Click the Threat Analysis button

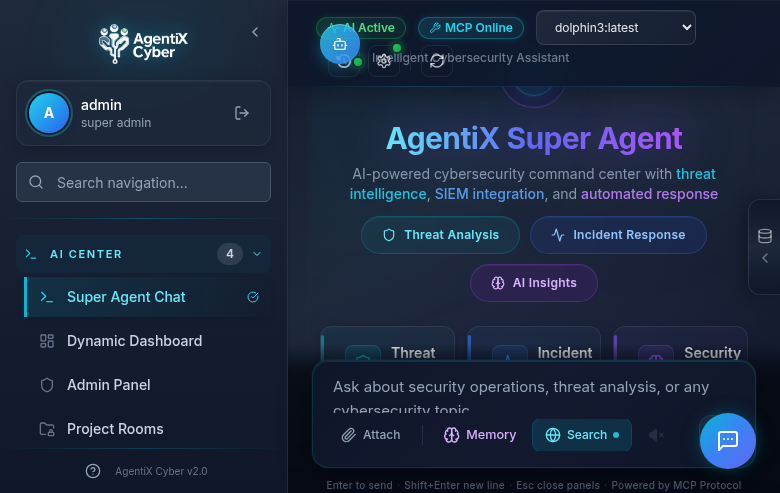pos(440,235)
